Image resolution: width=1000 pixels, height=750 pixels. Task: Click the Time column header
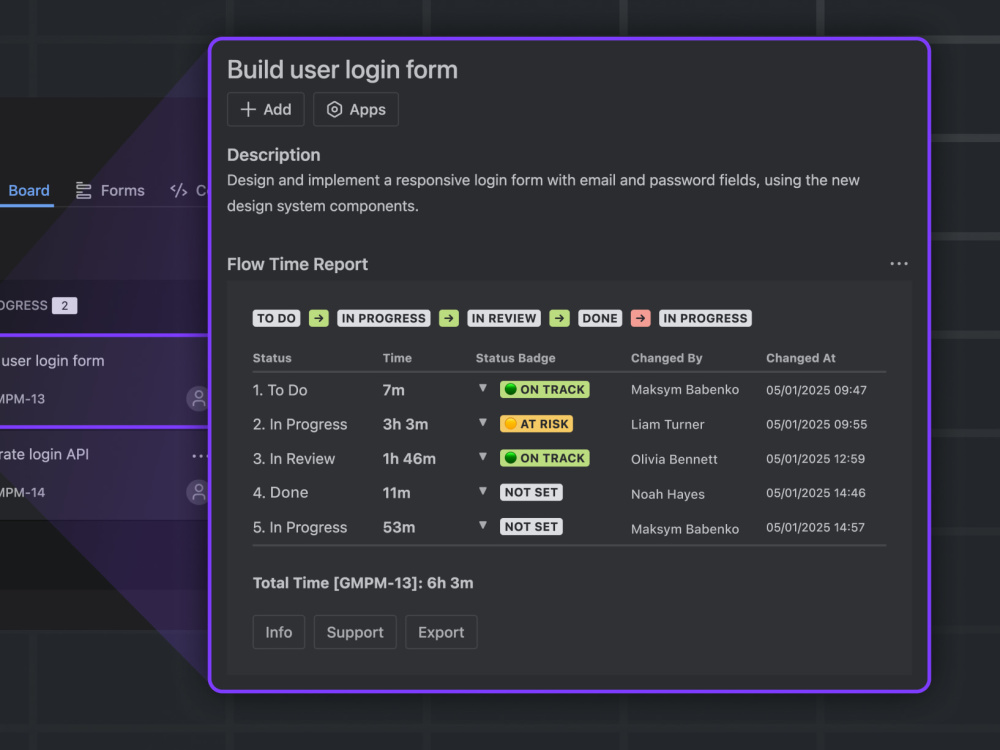pos(397,358)
